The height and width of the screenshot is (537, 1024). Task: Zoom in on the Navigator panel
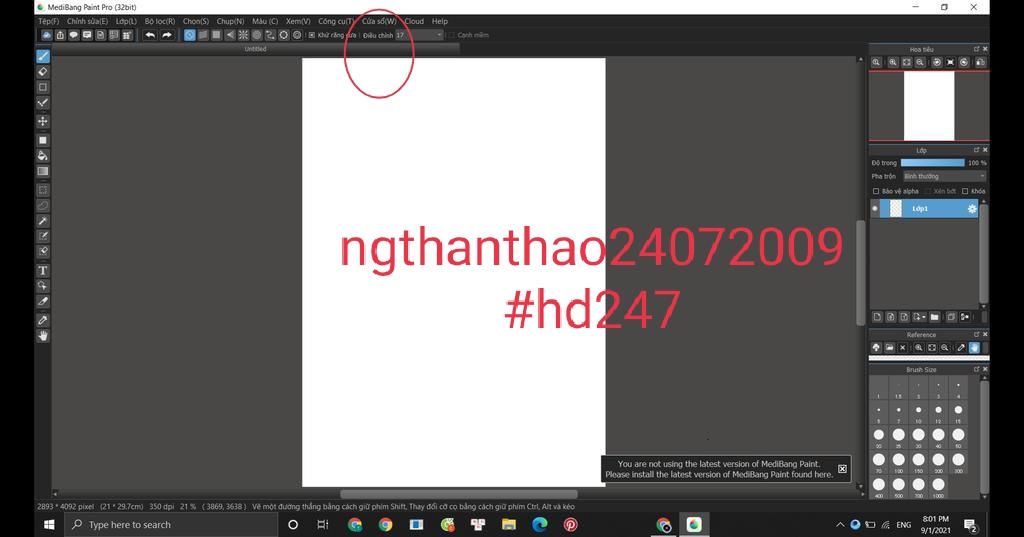point(892,62)
